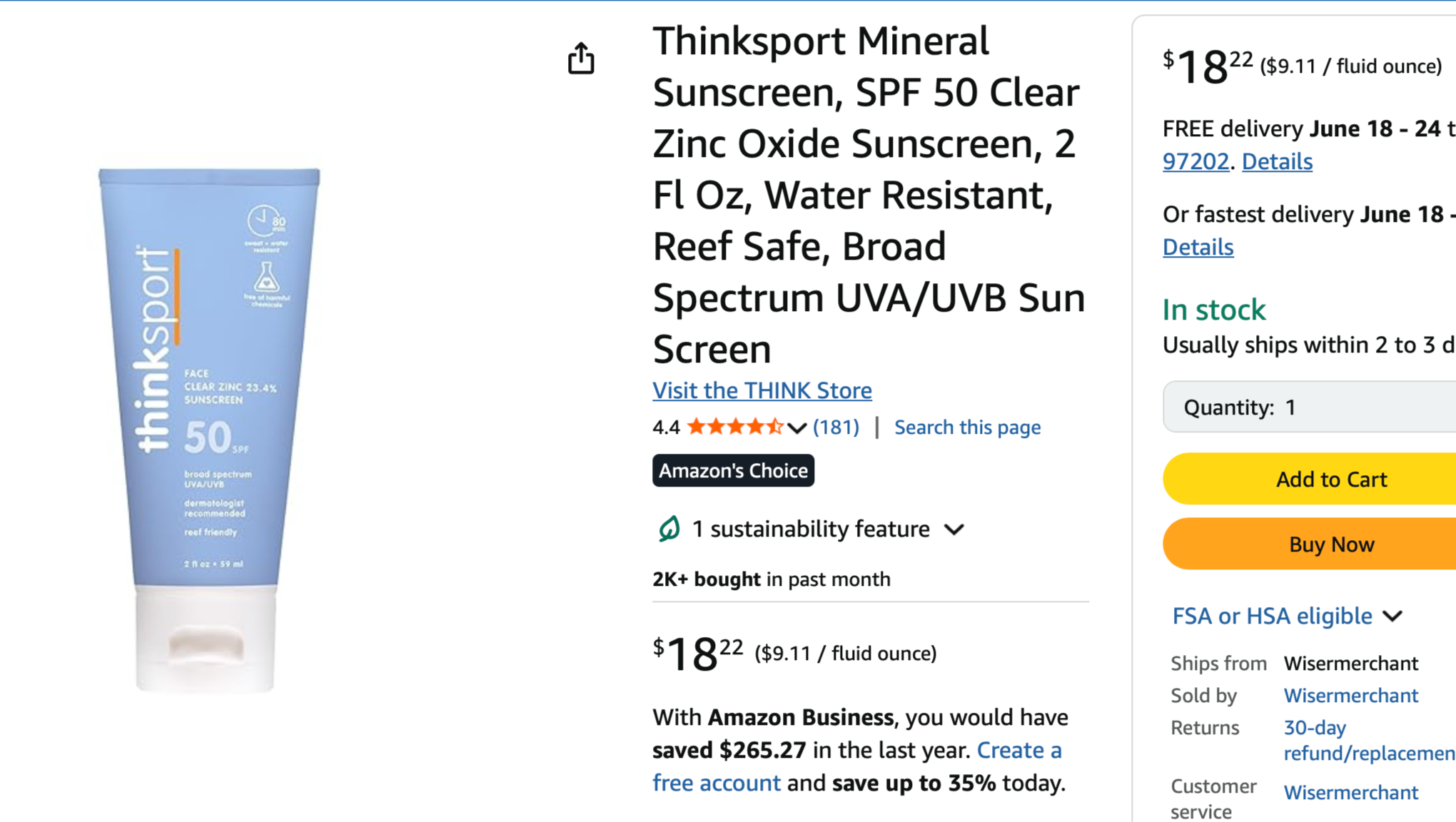The height and width of the screenshot is (822, 1456).
Task: Click Wisermerchant Sold by link
Action: pyautogui.click(x=1350, y=696)
